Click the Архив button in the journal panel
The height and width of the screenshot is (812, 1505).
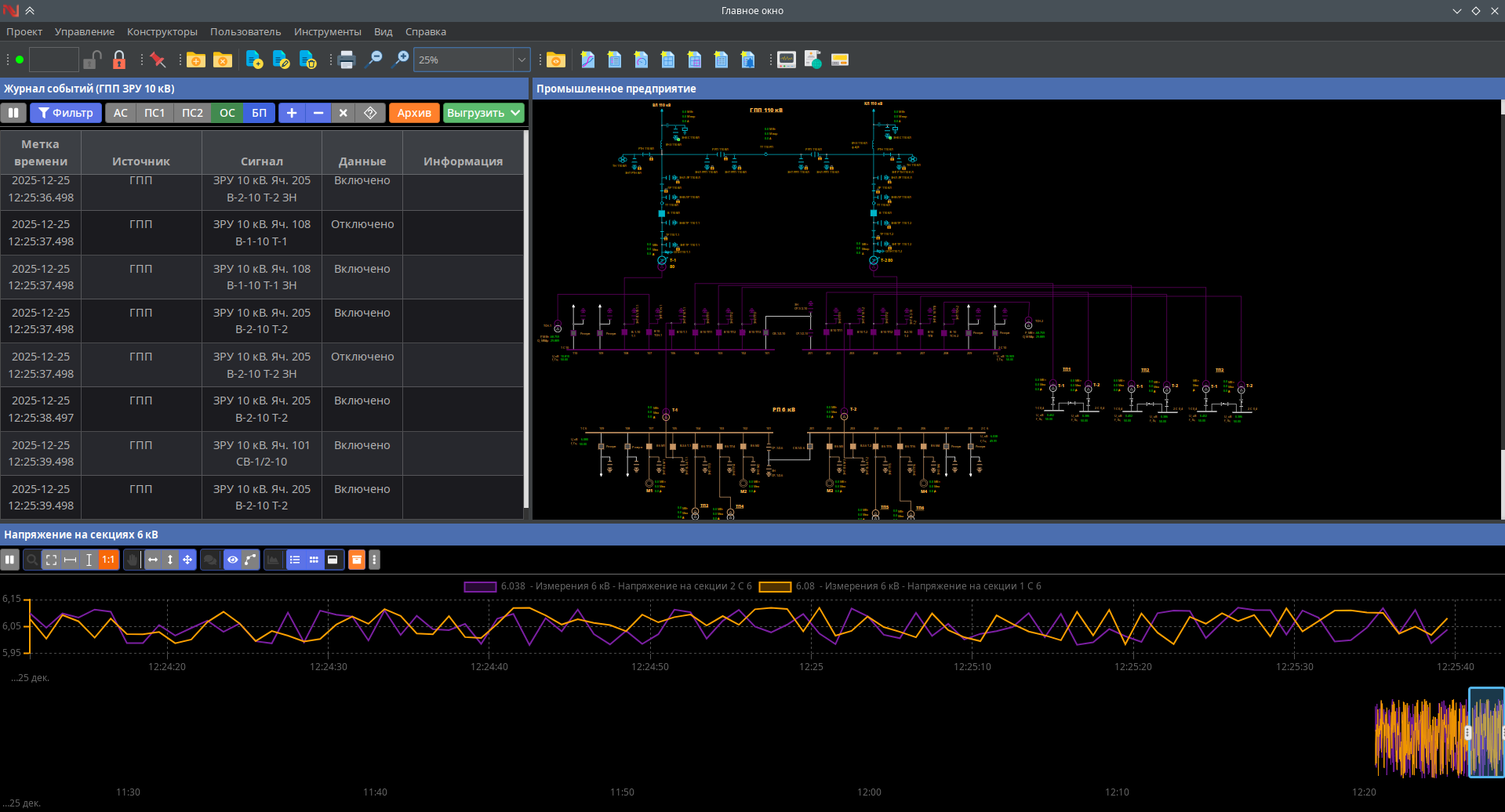coord(414,113)
